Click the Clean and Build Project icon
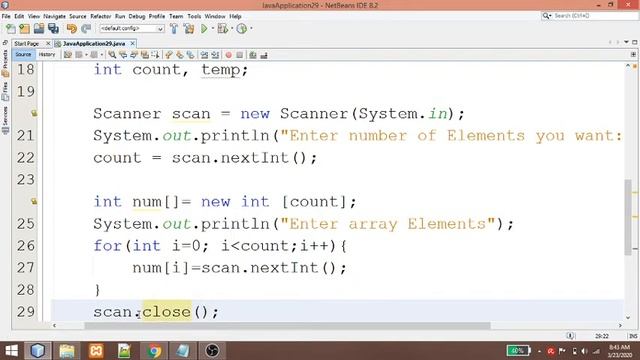The height and width of the screenshot is (360, 640). tap(189, 29)
